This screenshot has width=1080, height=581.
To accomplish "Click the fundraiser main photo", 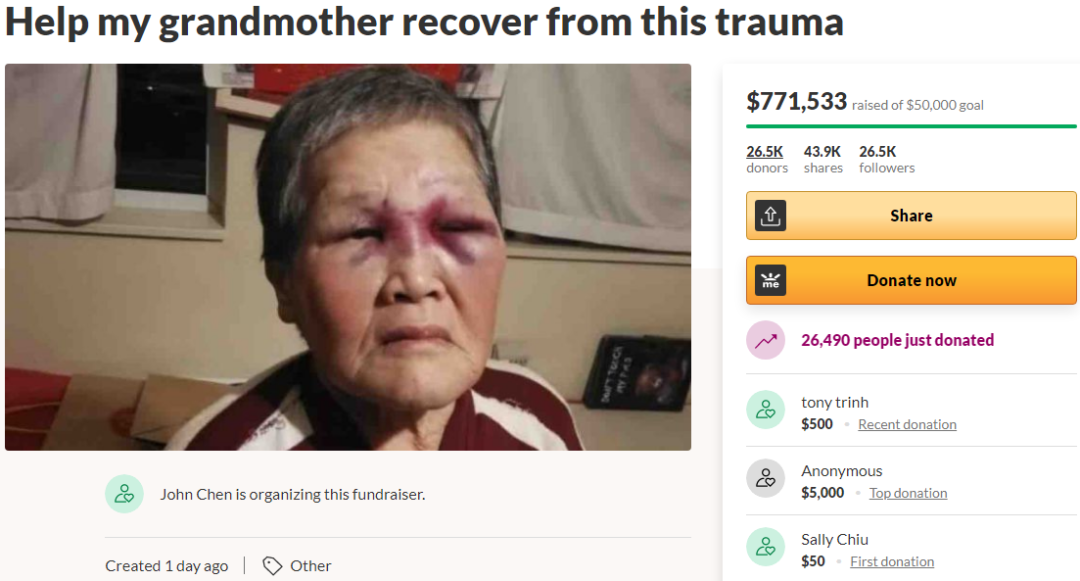I will pos(348,257).
